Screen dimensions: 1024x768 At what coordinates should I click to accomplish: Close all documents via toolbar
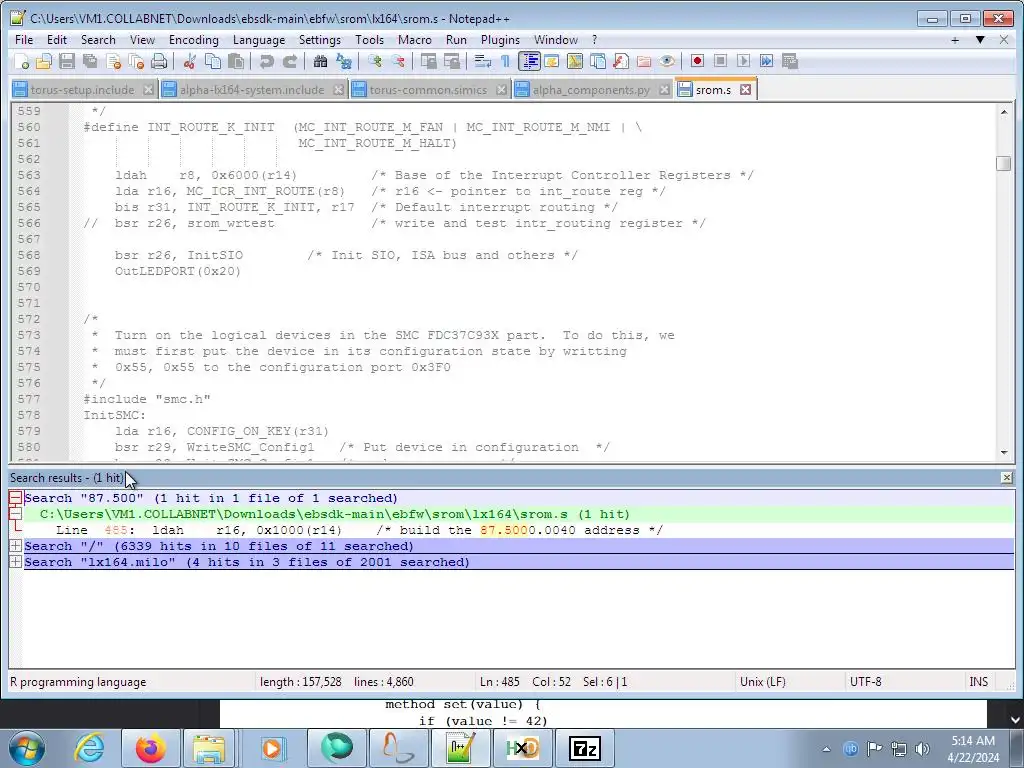(136, 61)
